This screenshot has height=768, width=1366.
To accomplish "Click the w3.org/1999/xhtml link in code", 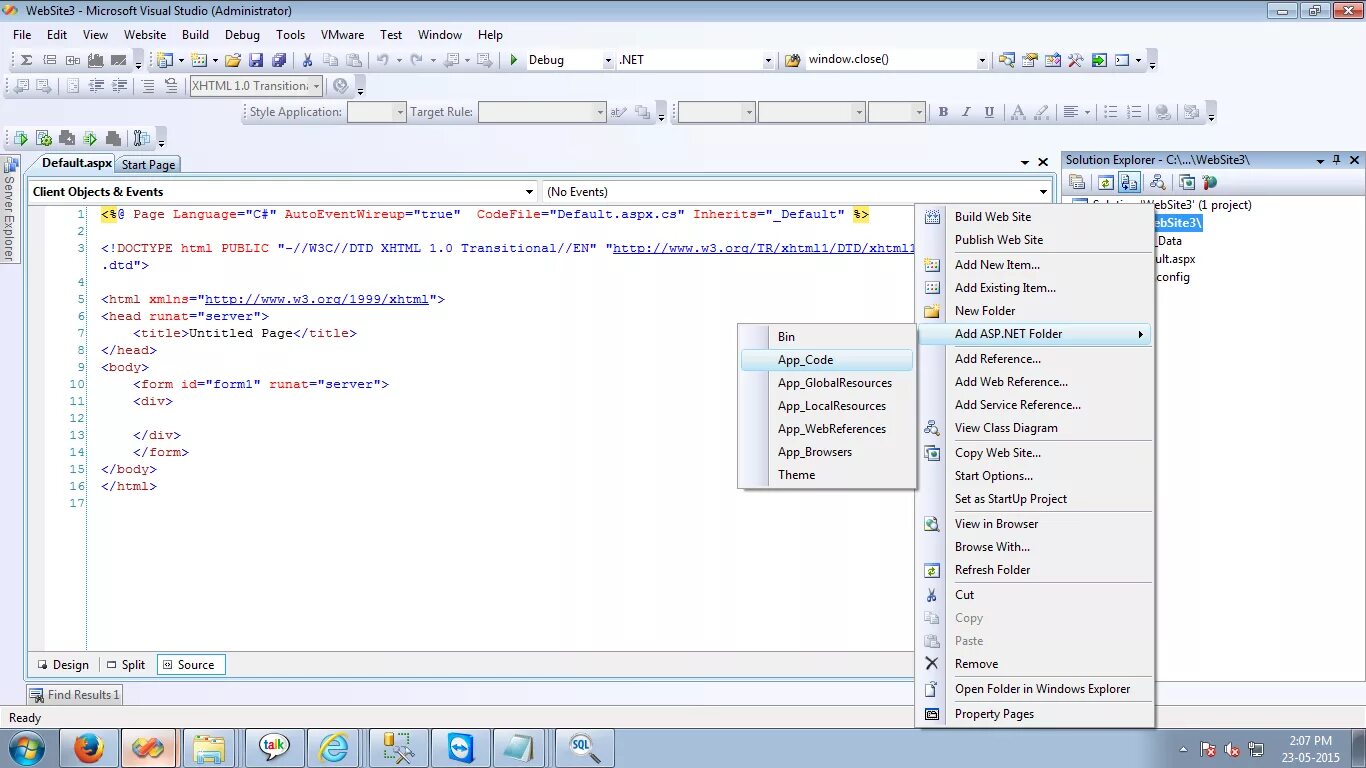I will [317, 299].
